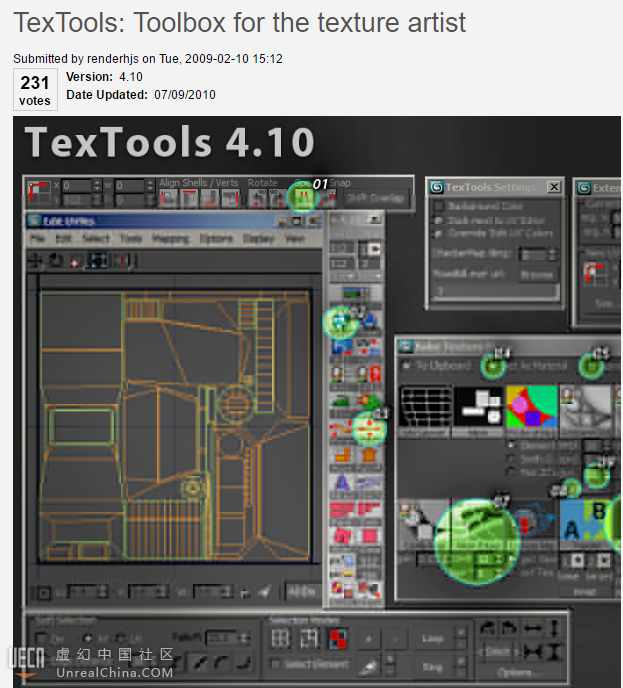Viewport: 623px width, 688px height.
Task: Open the Mapping menu in Edit UVWs
Action: pos(170,239)
